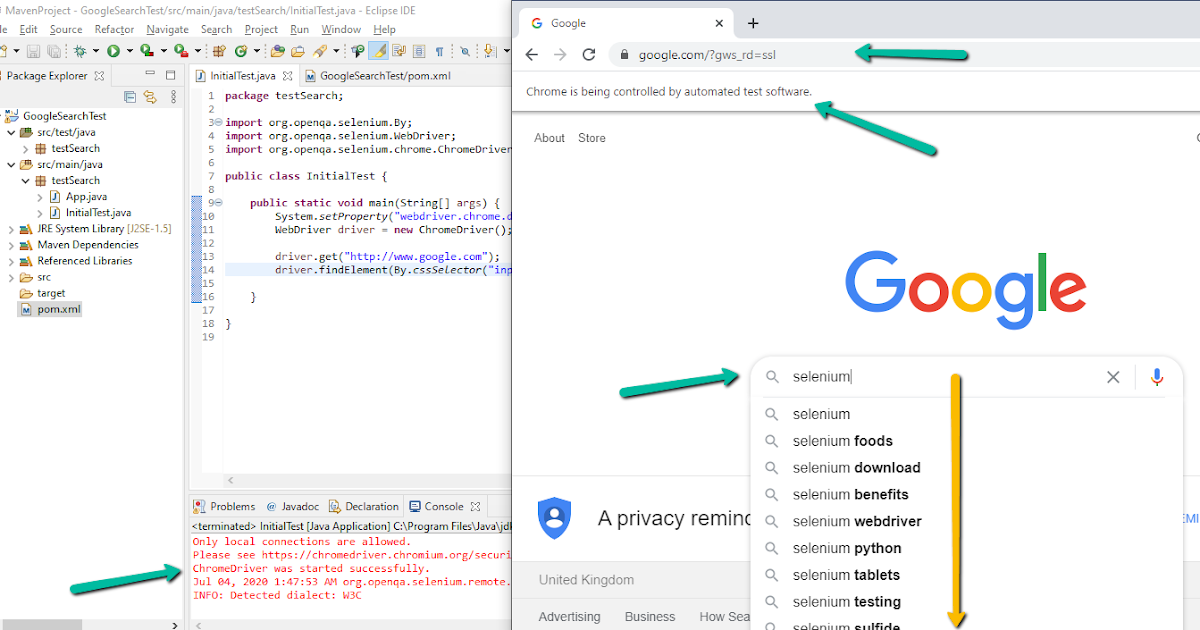Switch to the GoogleSearchTest/pom.xml tab
This screenshot has height=630, width=1200.
pyautogui.click(x=385, y=74)
